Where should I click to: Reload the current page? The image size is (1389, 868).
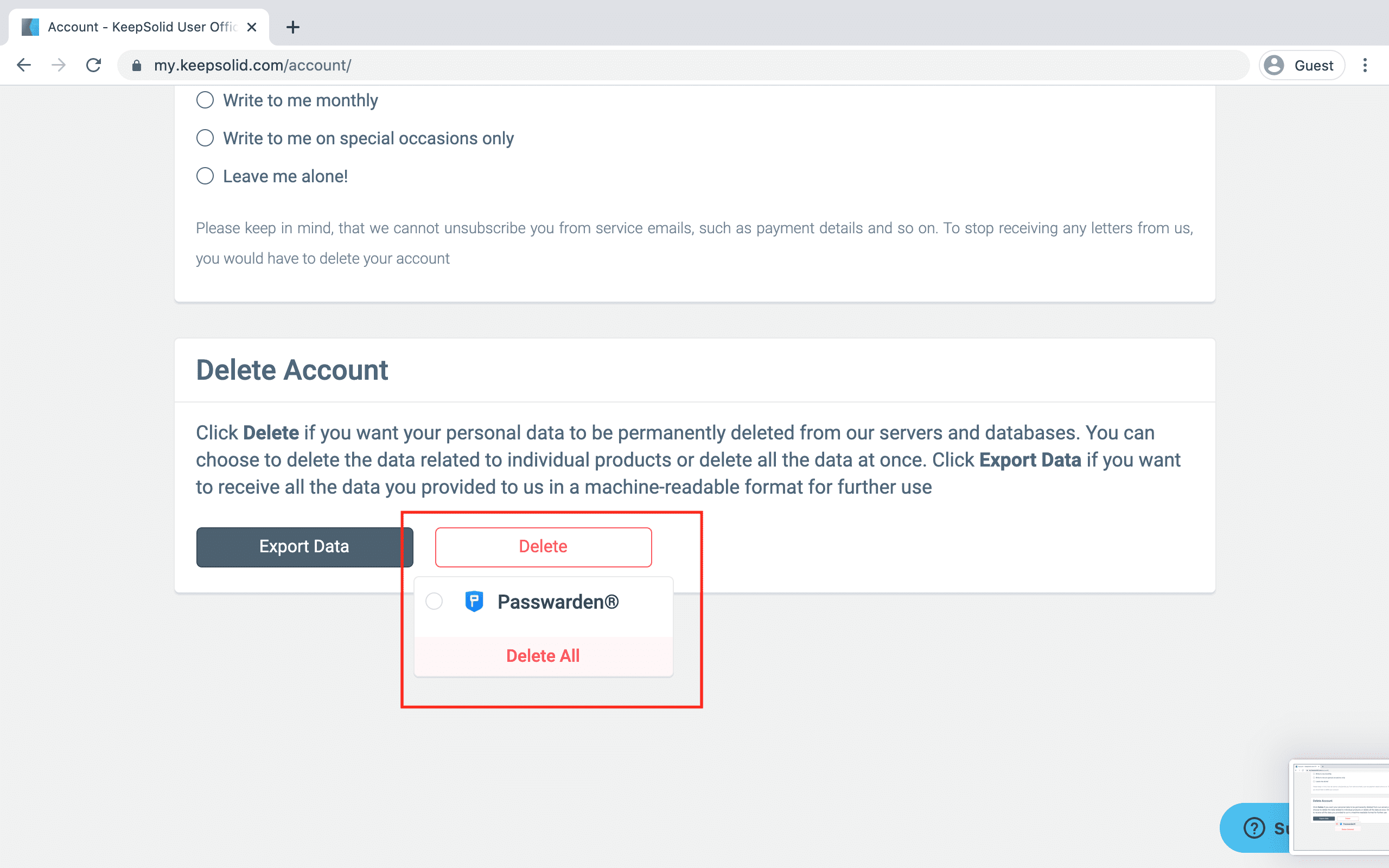(93, 66)
